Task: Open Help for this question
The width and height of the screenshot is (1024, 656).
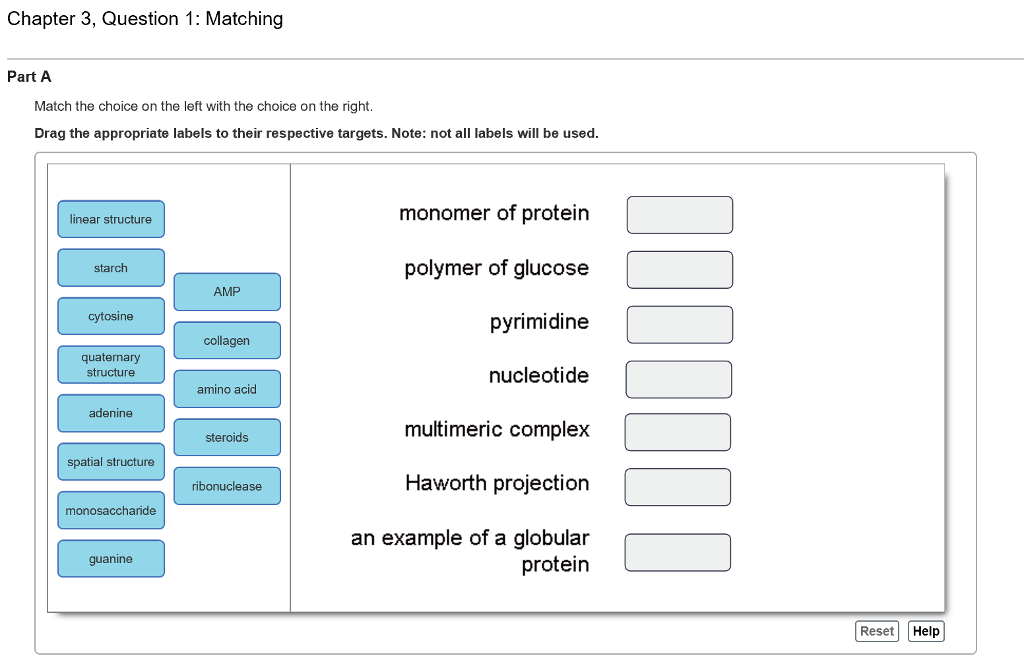Action: [925, 631]
